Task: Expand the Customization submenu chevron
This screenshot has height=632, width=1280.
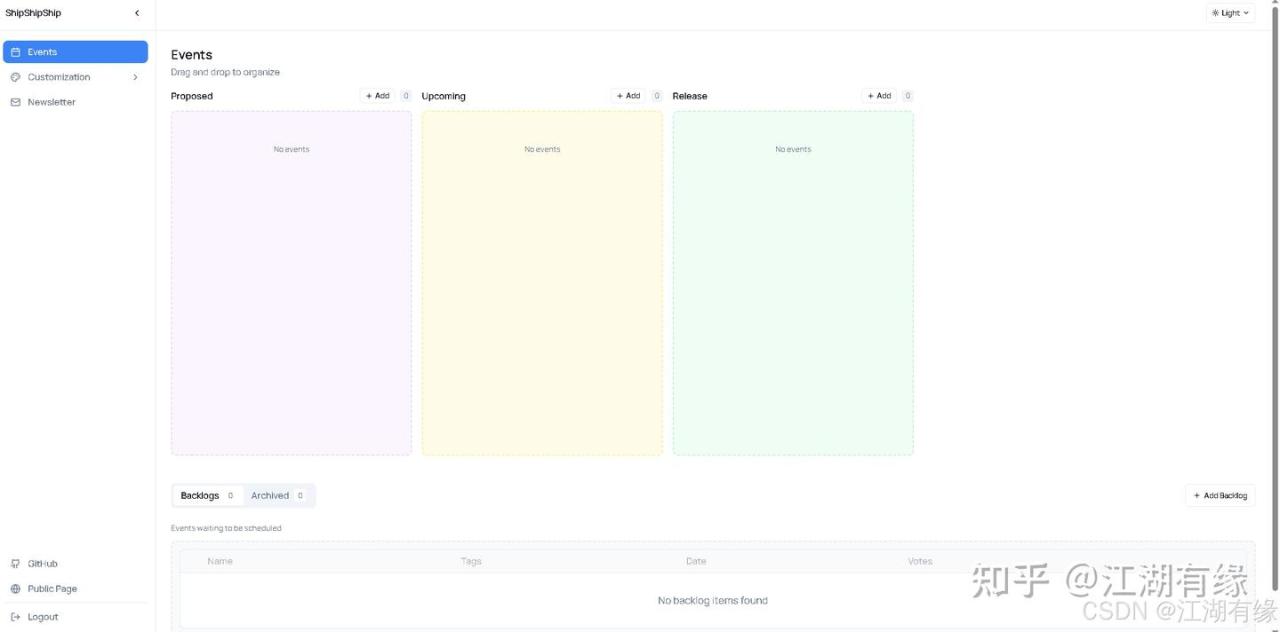Action: (x=135, y=77)
